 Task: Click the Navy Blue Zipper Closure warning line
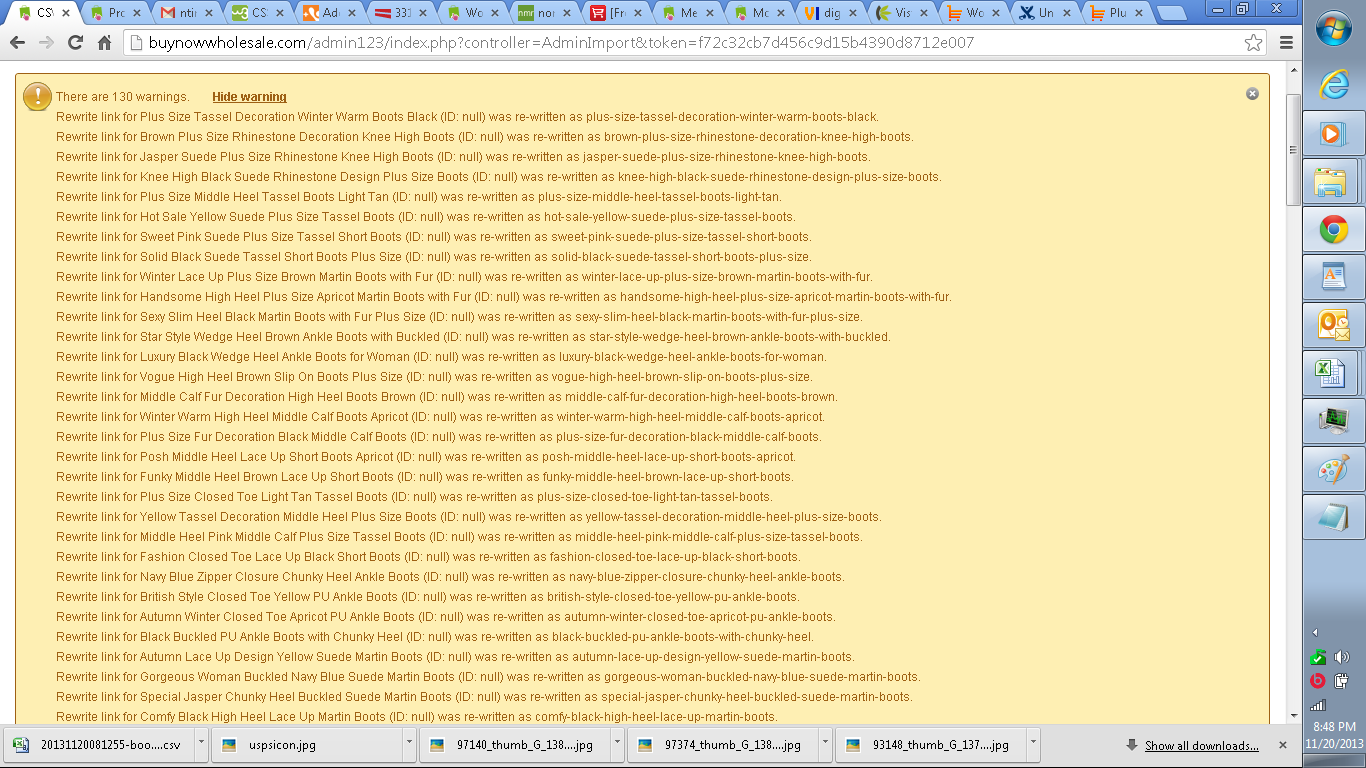coord(450,577)
